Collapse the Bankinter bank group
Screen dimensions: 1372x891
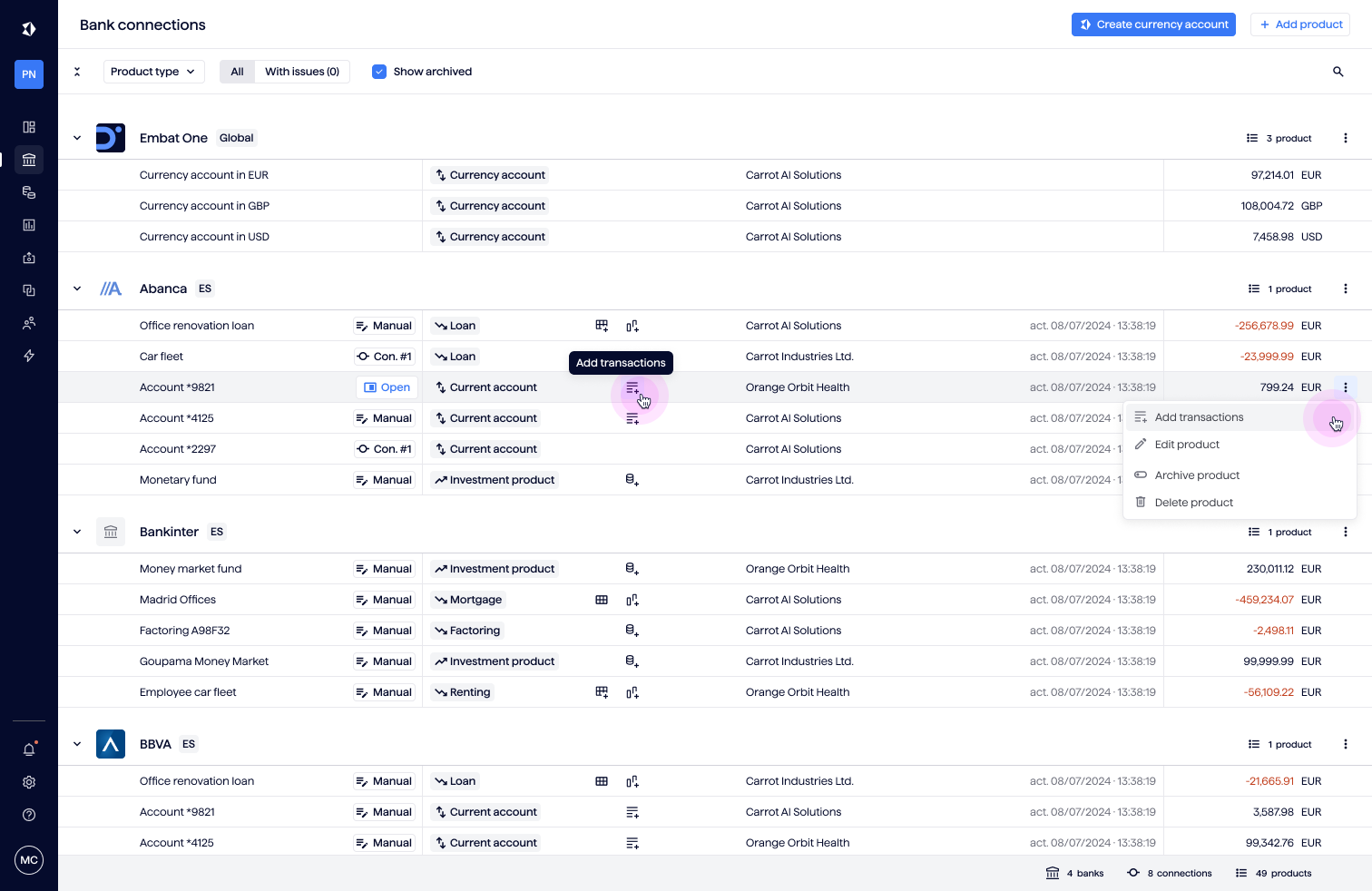[x=77, y=532]
